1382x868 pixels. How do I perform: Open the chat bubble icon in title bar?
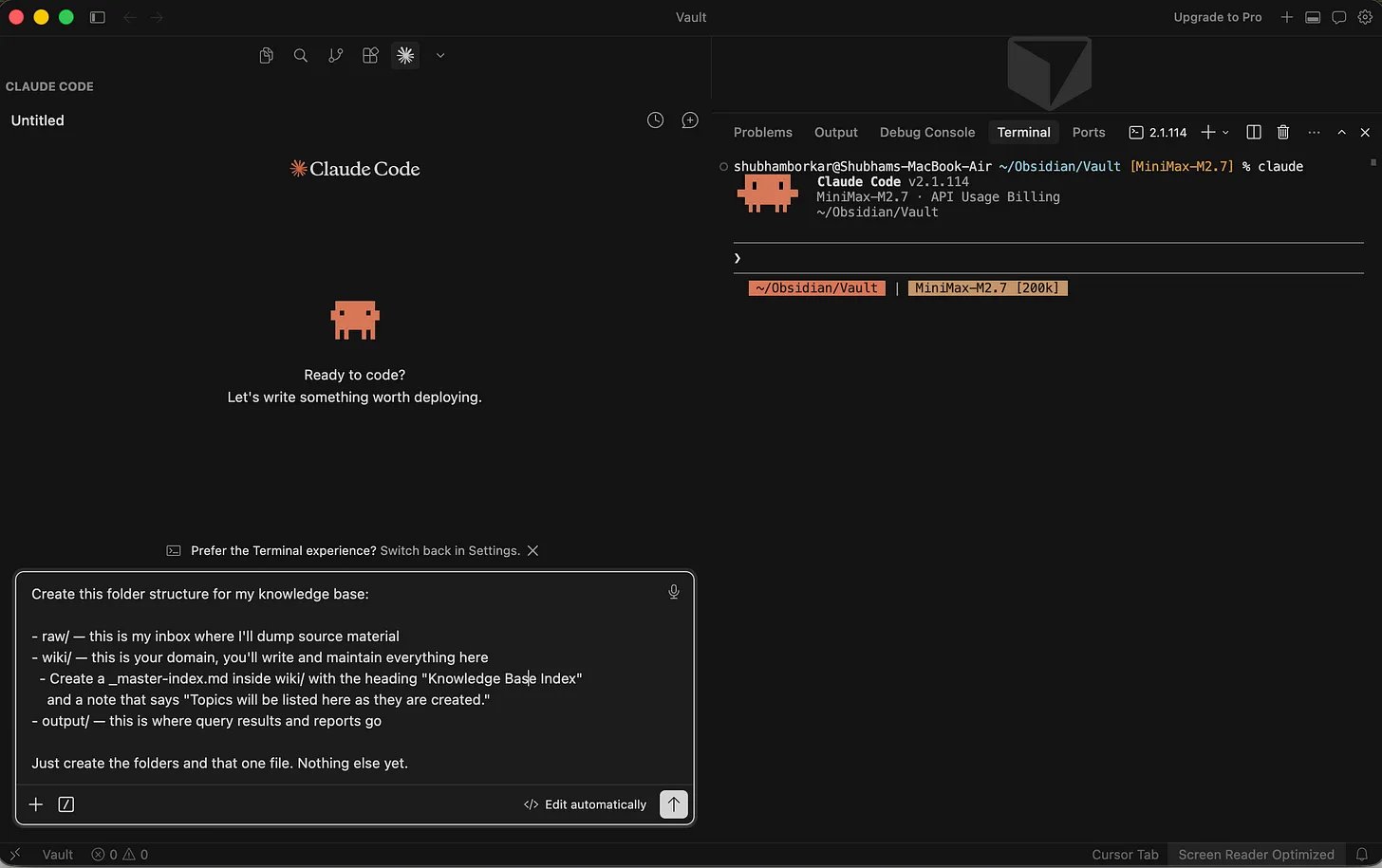[x=1339, y=17]
